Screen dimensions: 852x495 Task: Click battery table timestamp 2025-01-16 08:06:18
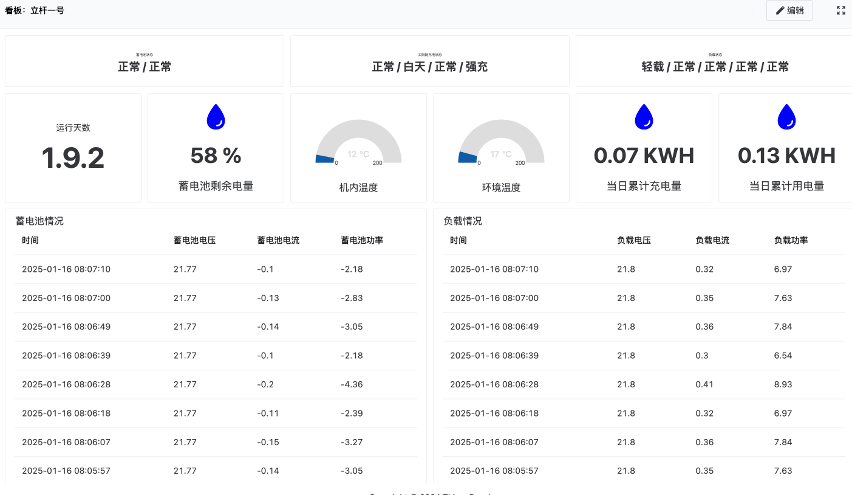66,413
